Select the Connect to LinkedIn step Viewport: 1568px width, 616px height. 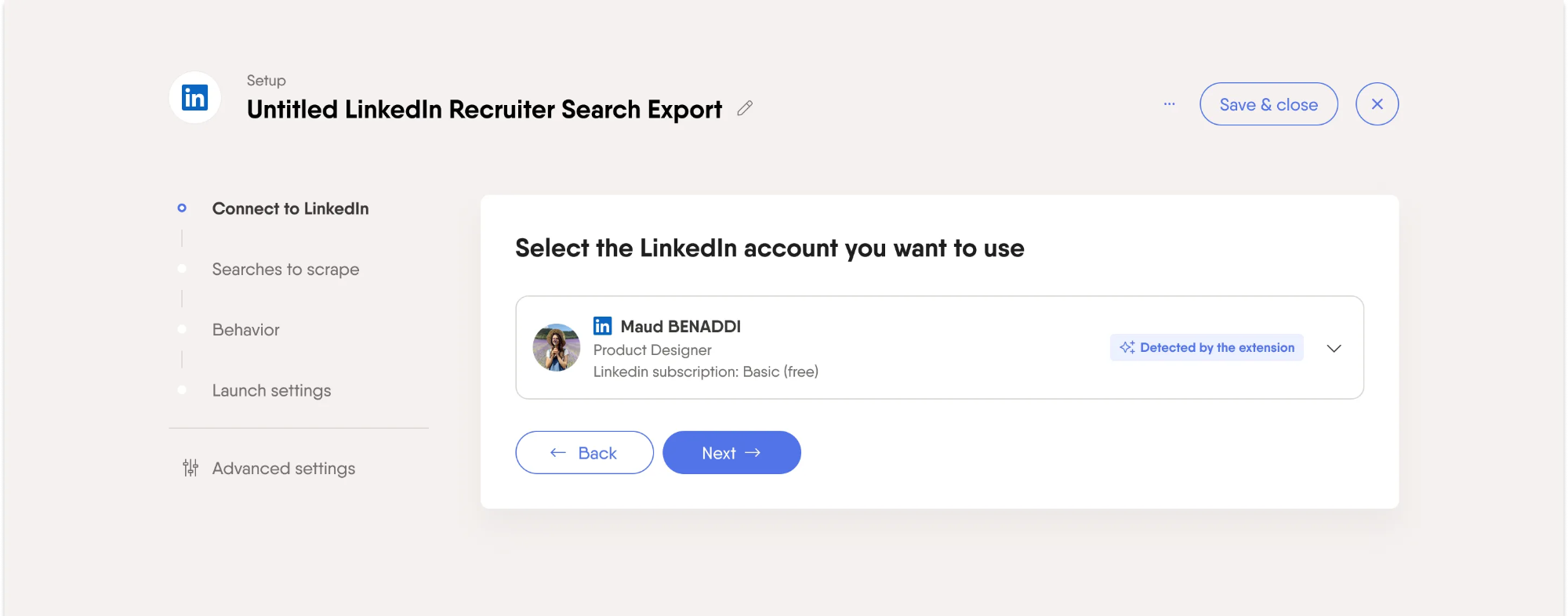[x=290, y=208]
